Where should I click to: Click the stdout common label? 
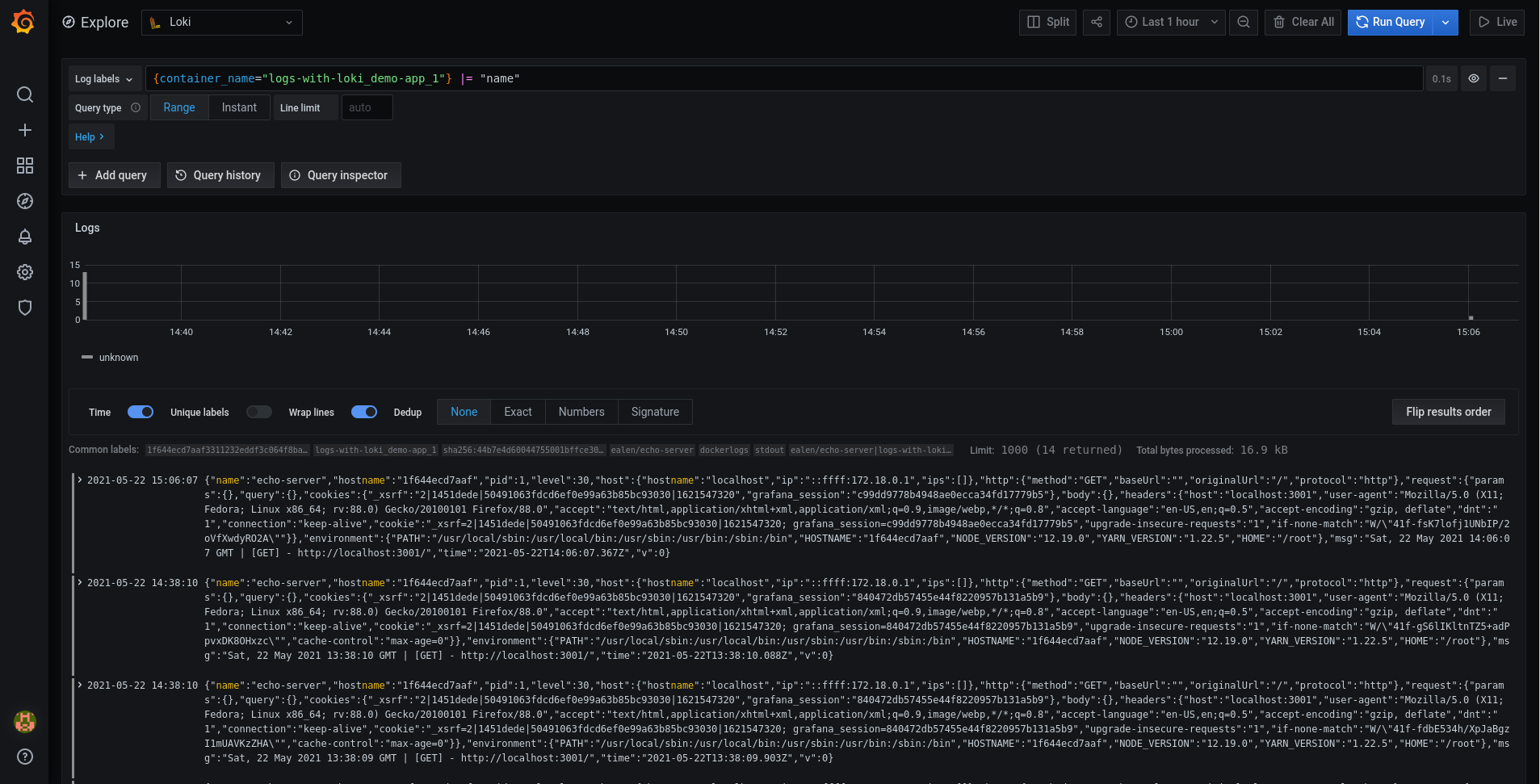(770, 450)
